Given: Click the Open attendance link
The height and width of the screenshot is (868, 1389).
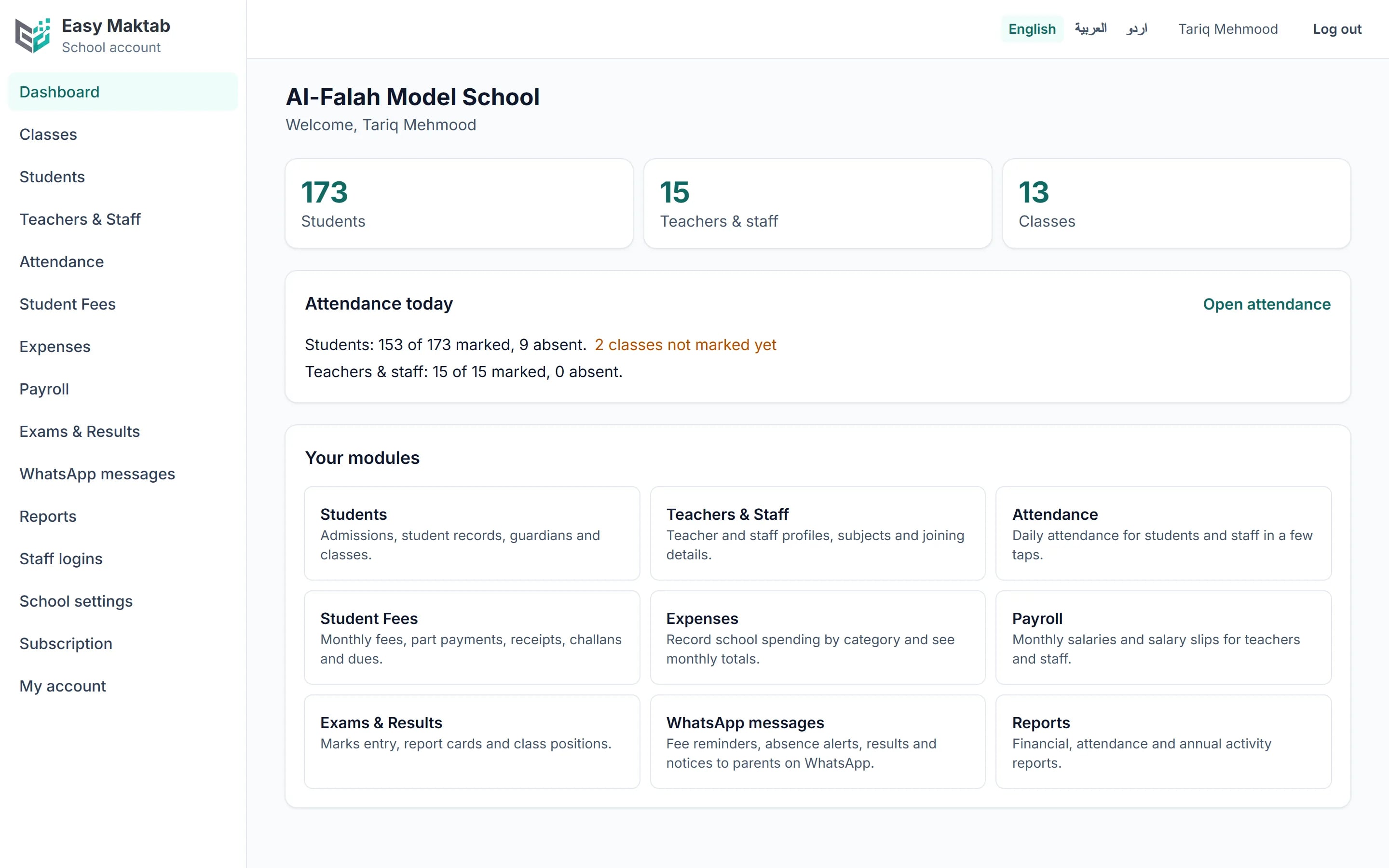Looking at the screenshot, I should pos(1267,304).
